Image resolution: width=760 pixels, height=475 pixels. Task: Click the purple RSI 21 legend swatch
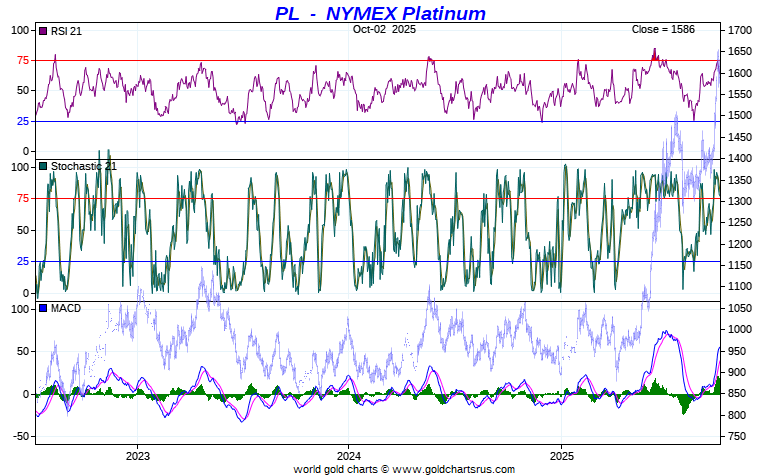[43, 31]
